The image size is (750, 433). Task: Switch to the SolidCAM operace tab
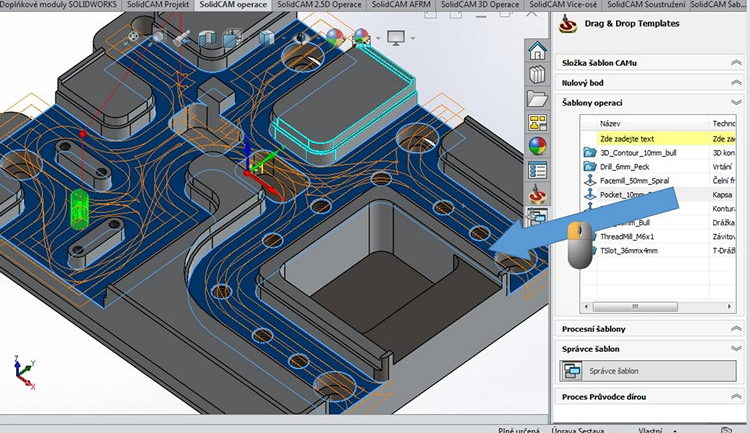(x=233, y=5)
